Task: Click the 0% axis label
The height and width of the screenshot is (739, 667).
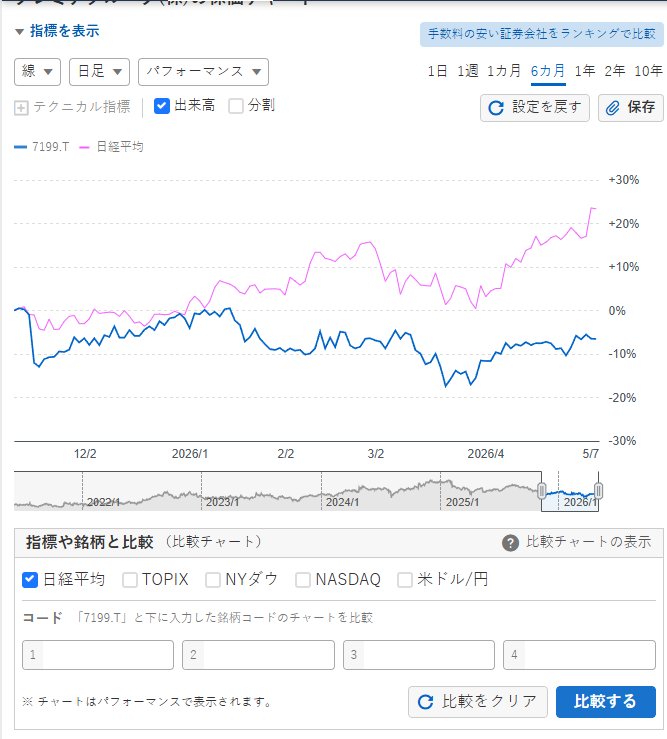Action: point(617,311)
